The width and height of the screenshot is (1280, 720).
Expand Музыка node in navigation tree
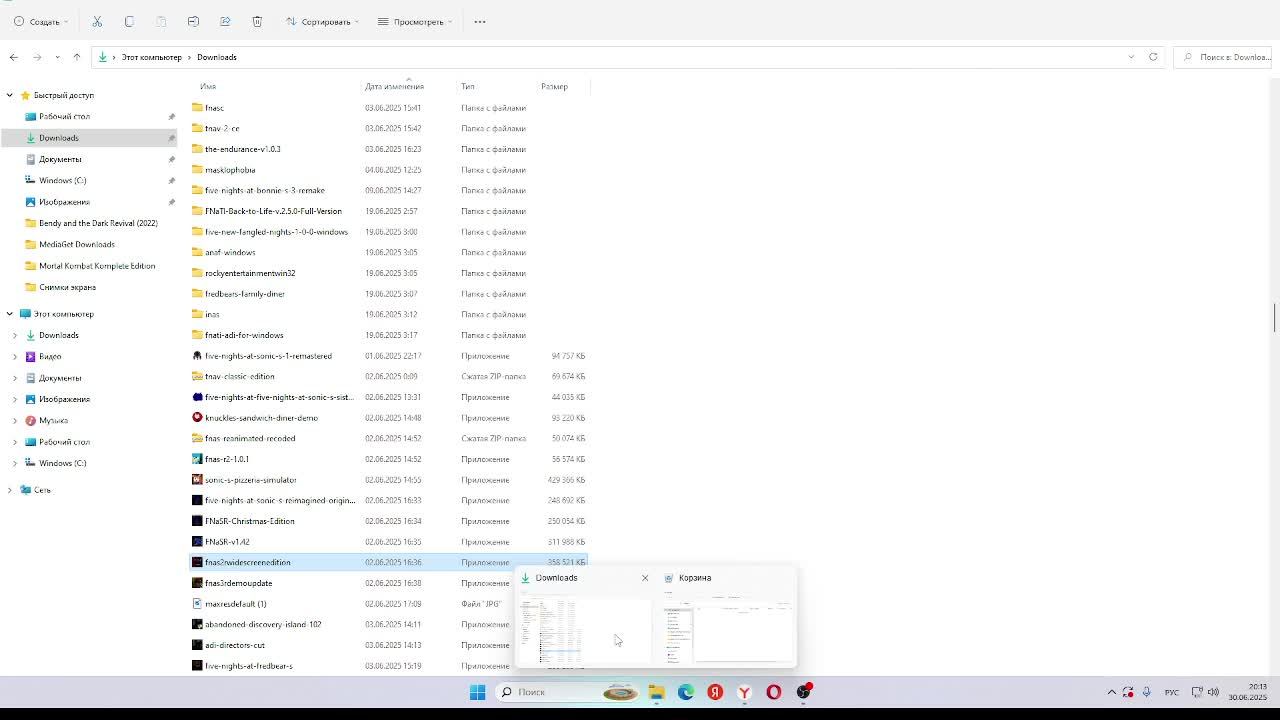(15, 421)
